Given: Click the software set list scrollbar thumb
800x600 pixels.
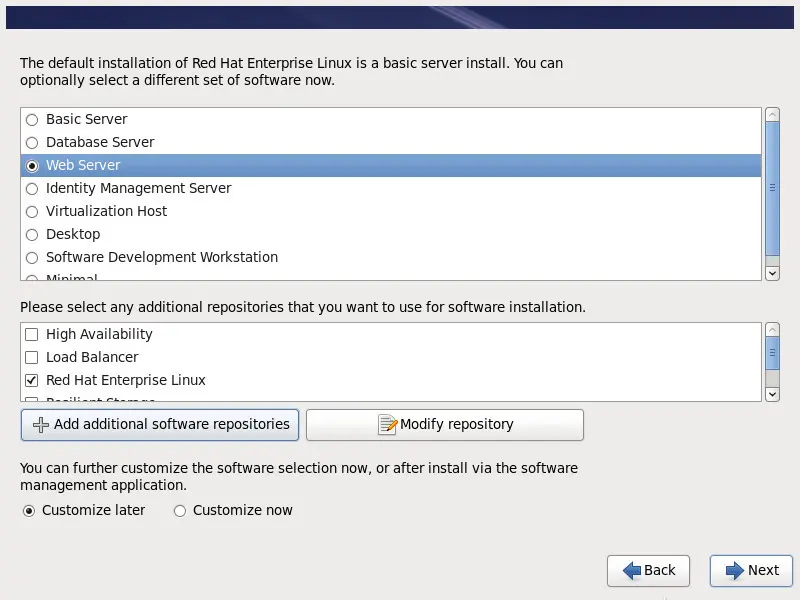Looking at the screenshot, I should click(x=772, y=188).
